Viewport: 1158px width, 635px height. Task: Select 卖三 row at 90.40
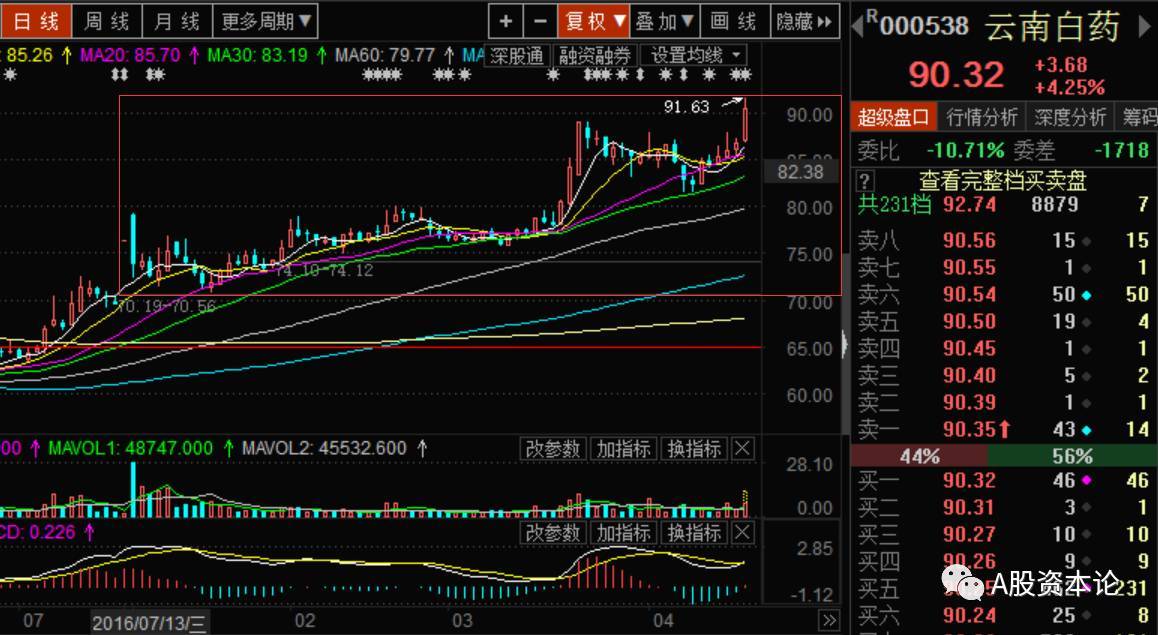pyautogui.click(x=1003, y=376)
